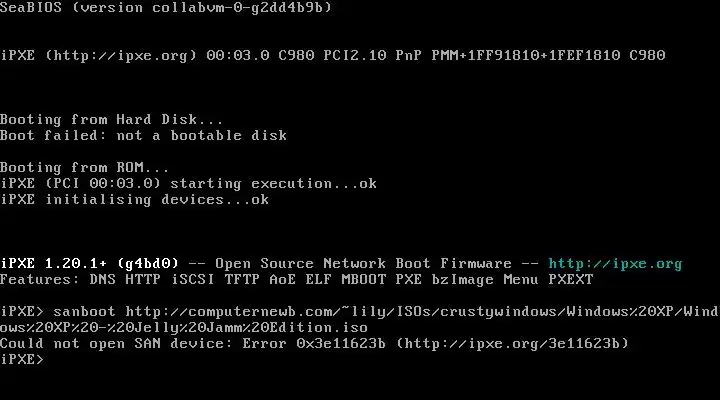This screenshot has height=400, width=720.
Task: Click the error code 0x3e11623b
Action: click(x=341, y=344)
